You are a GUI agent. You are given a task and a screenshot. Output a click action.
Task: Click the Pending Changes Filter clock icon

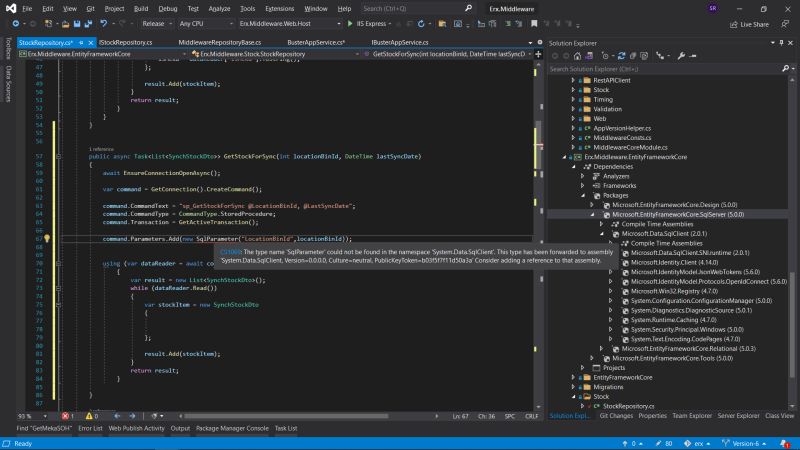pyautogui.click(x=606, y=56)
